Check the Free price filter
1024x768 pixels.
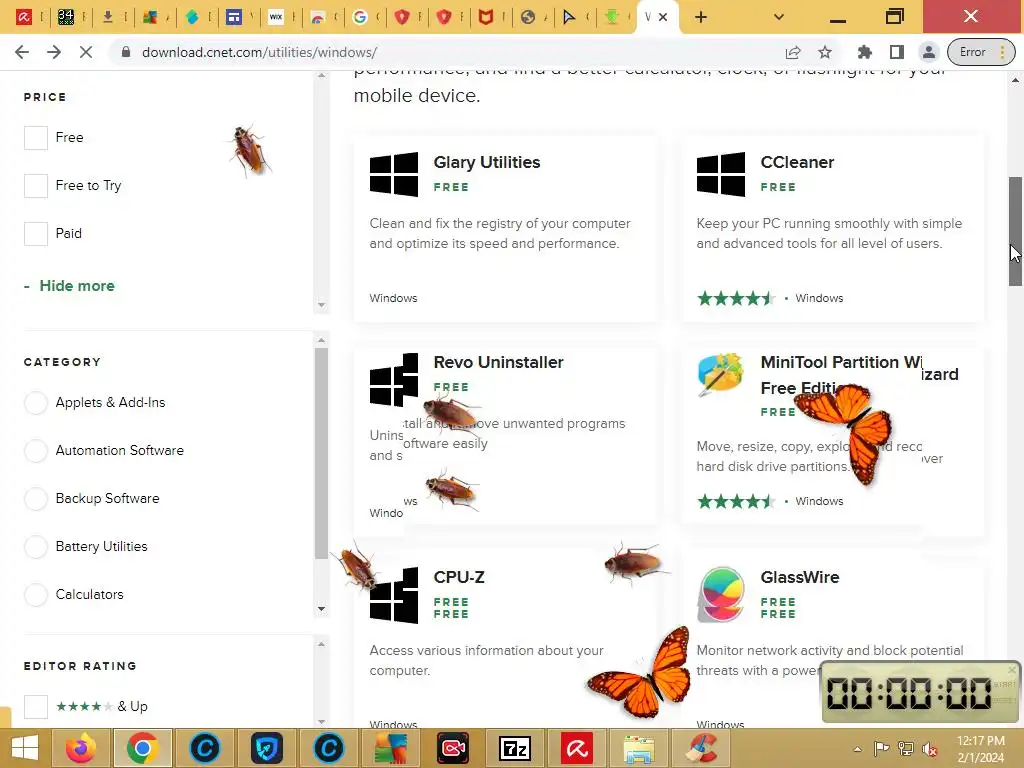(x=36, y=138)
